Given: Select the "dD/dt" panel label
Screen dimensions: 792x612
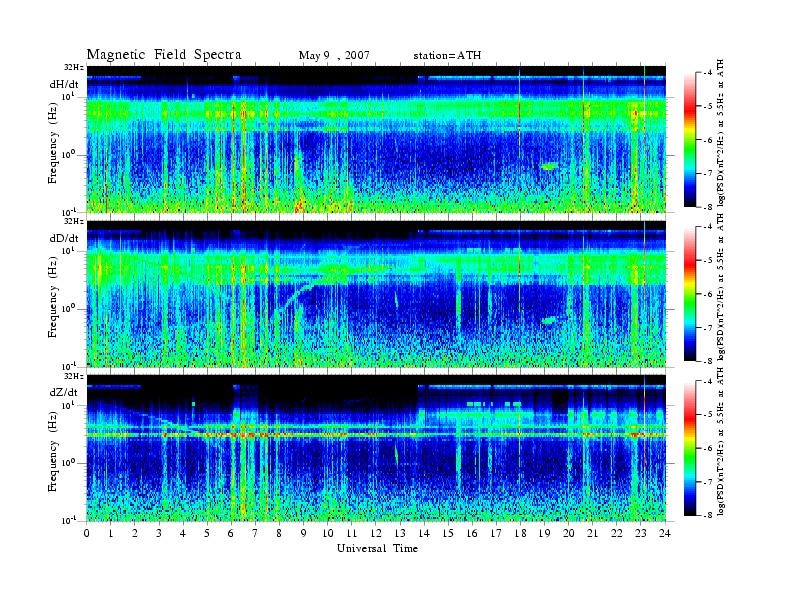Looking at the screenshot, I should coord(64,238).
